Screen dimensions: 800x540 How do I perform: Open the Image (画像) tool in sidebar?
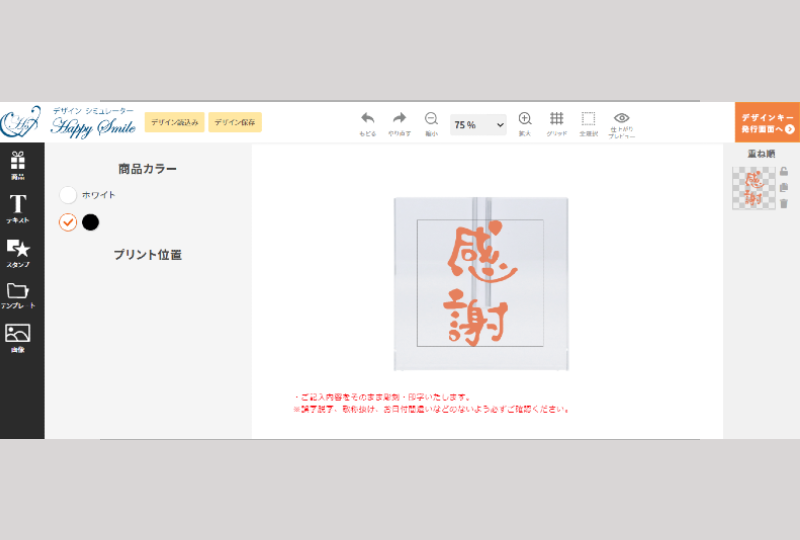pyautogui.click(x=18, y=337)
